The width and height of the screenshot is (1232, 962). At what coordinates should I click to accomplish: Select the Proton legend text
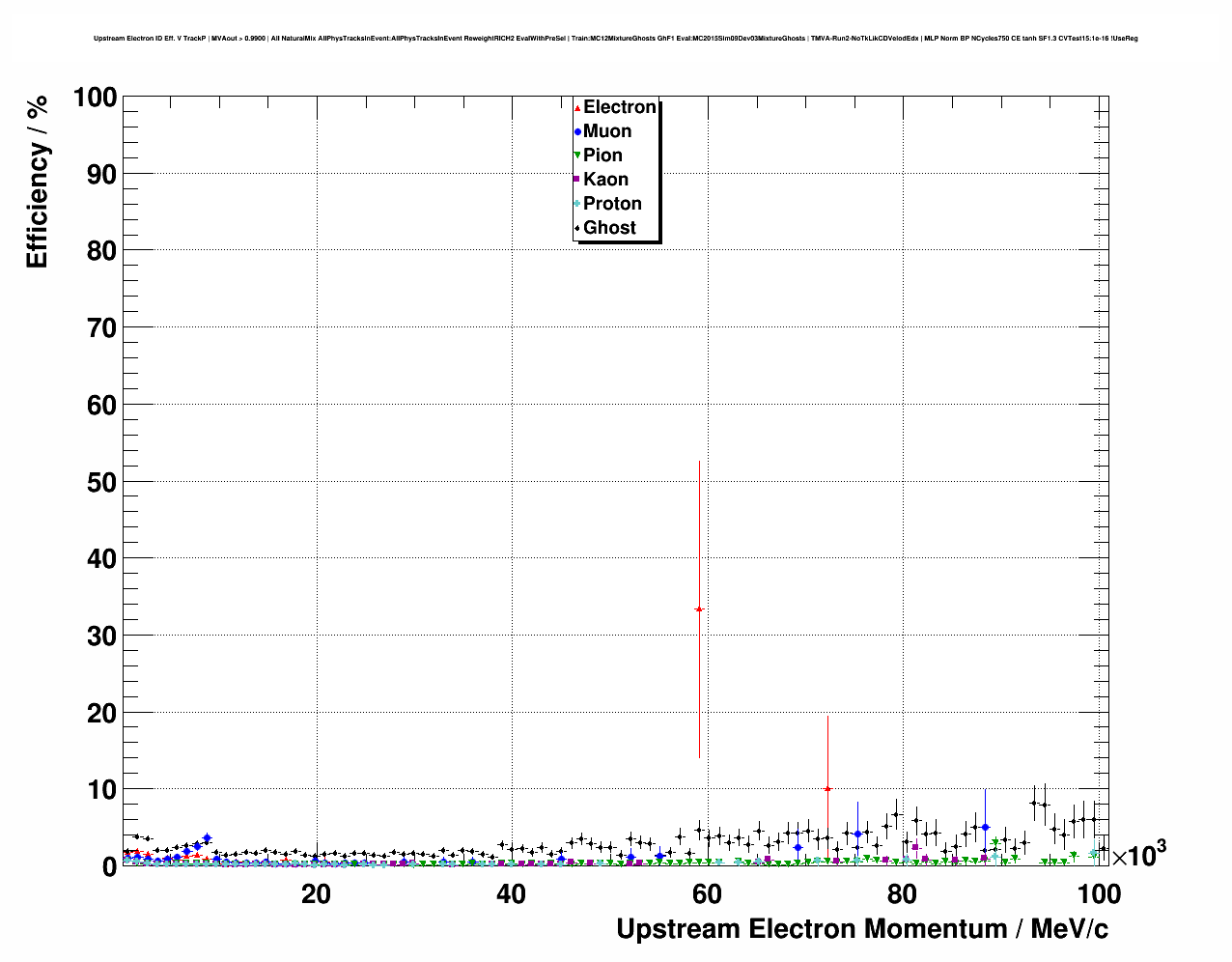(x=612, y=204)
